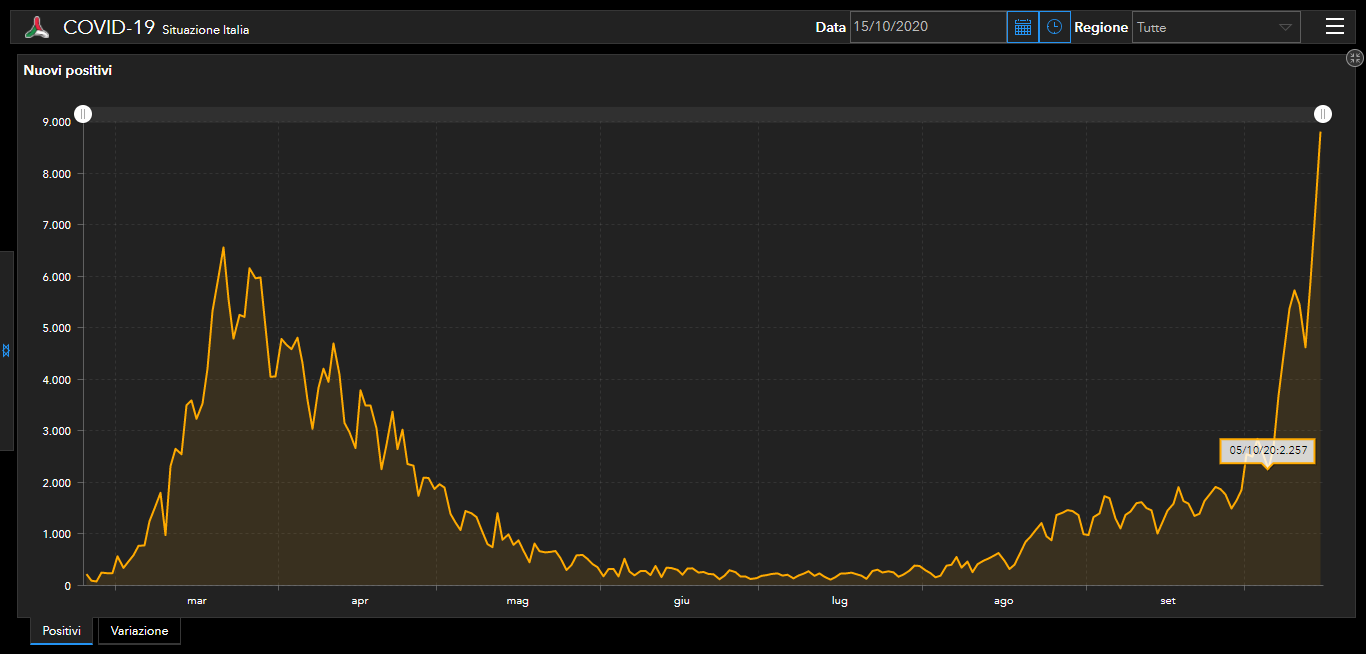
Task: Click the Italy dashboard logo
Action: point(37,28)
